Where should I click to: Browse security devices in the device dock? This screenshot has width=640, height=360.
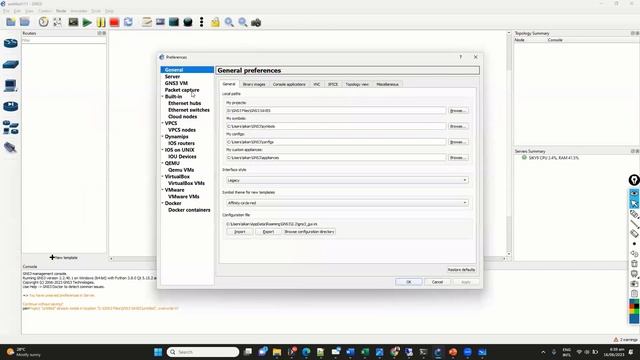pos(11,107)
